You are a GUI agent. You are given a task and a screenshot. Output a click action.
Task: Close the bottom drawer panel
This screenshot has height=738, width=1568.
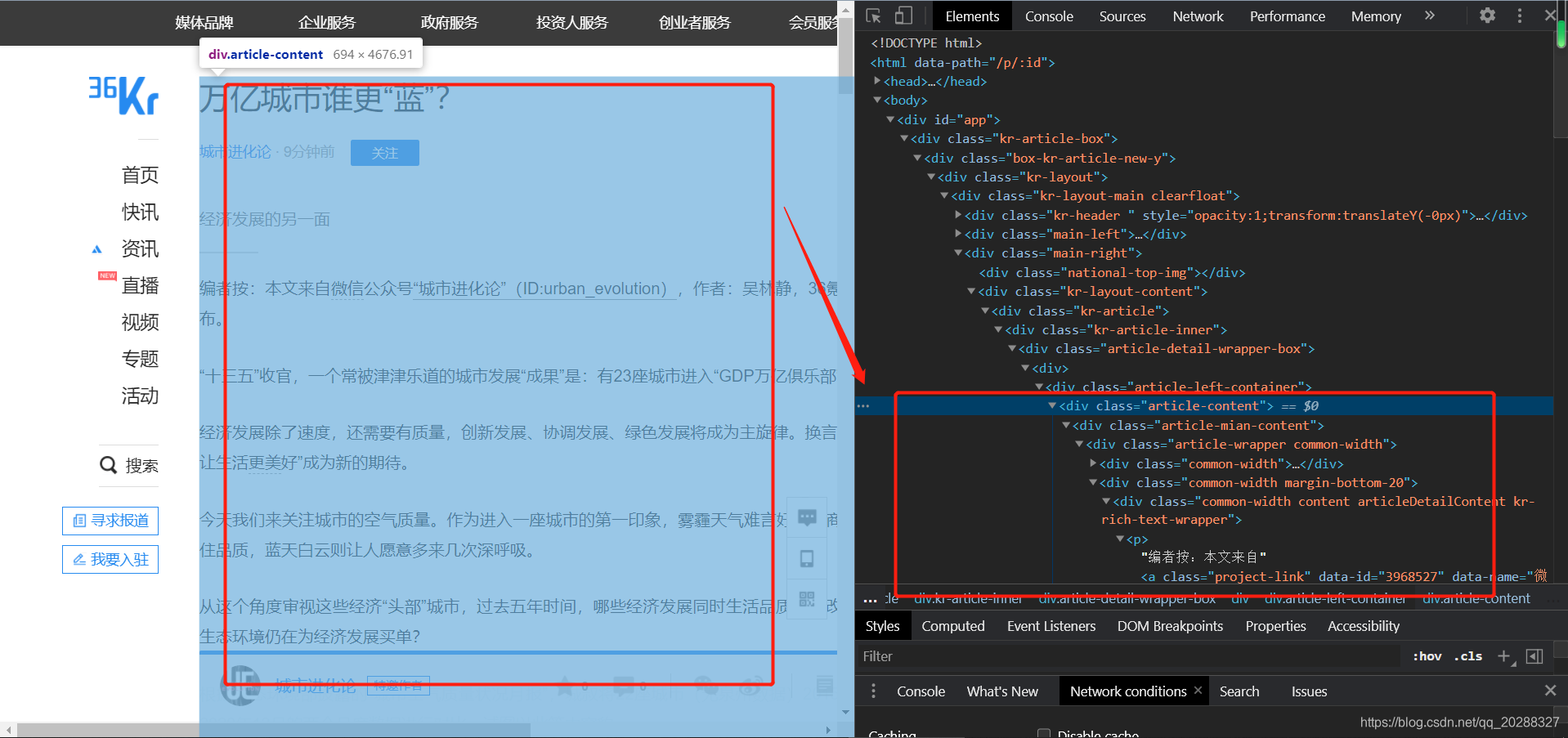click(x=1550, y=691)
